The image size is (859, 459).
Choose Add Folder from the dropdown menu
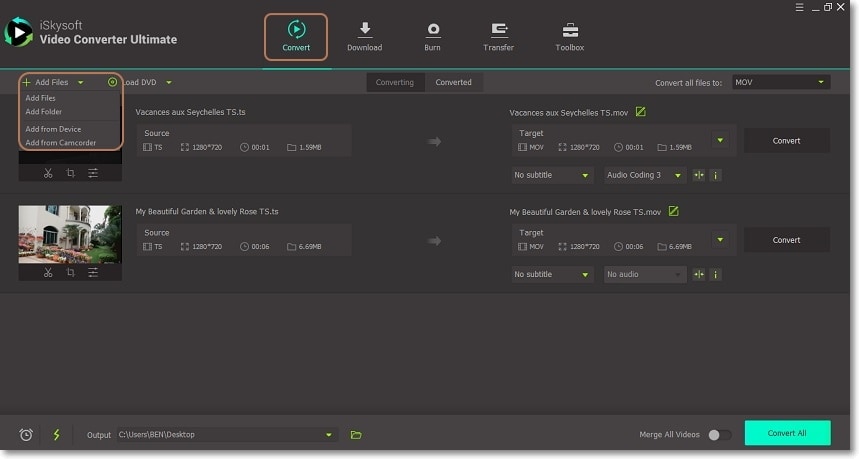44,112
